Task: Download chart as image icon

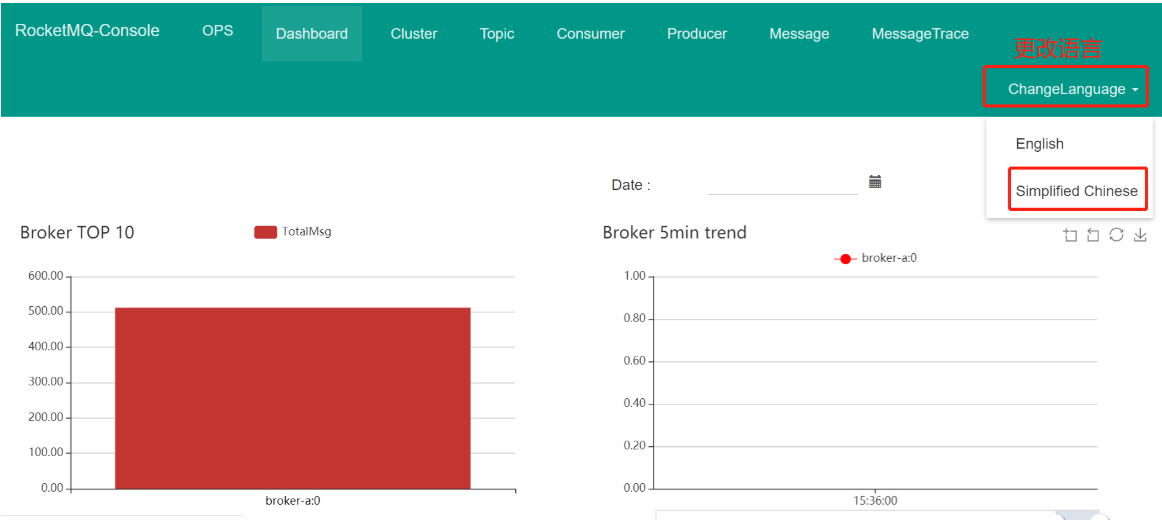Action: point(1141,235)
